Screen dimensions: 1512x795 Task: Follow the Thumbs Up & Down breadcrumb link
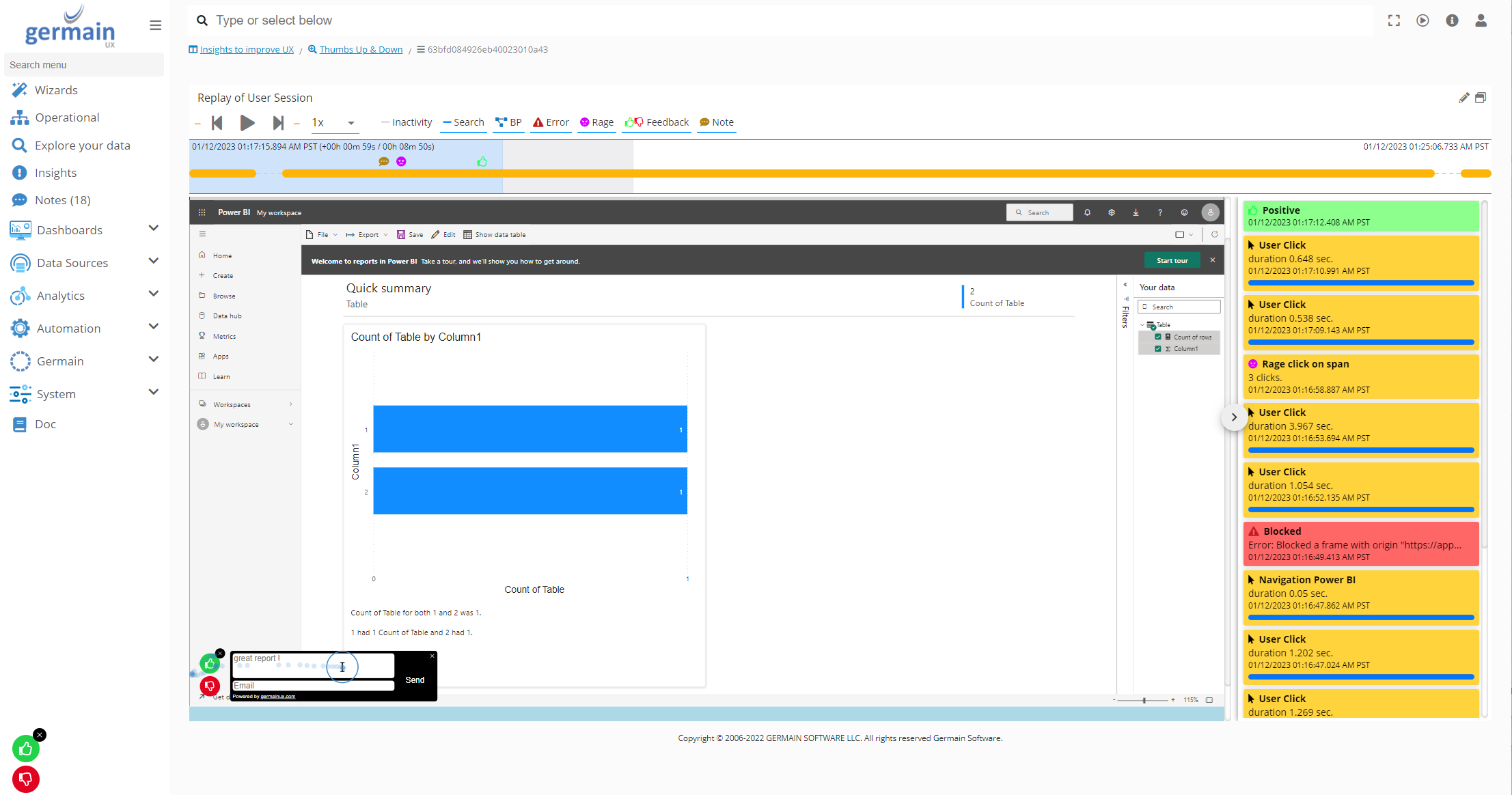(361, 49)
